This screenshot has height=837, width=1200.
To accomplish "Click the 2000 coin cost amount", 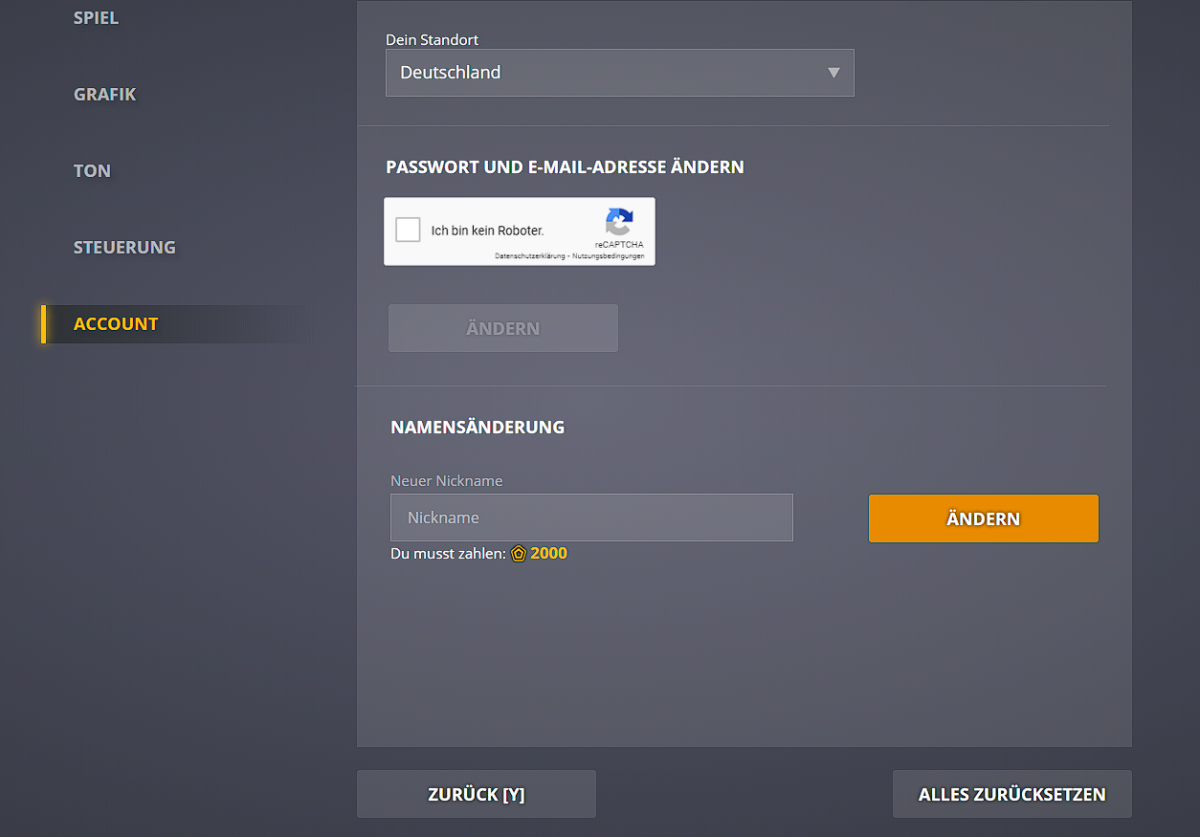I will [x=549, y=554].
